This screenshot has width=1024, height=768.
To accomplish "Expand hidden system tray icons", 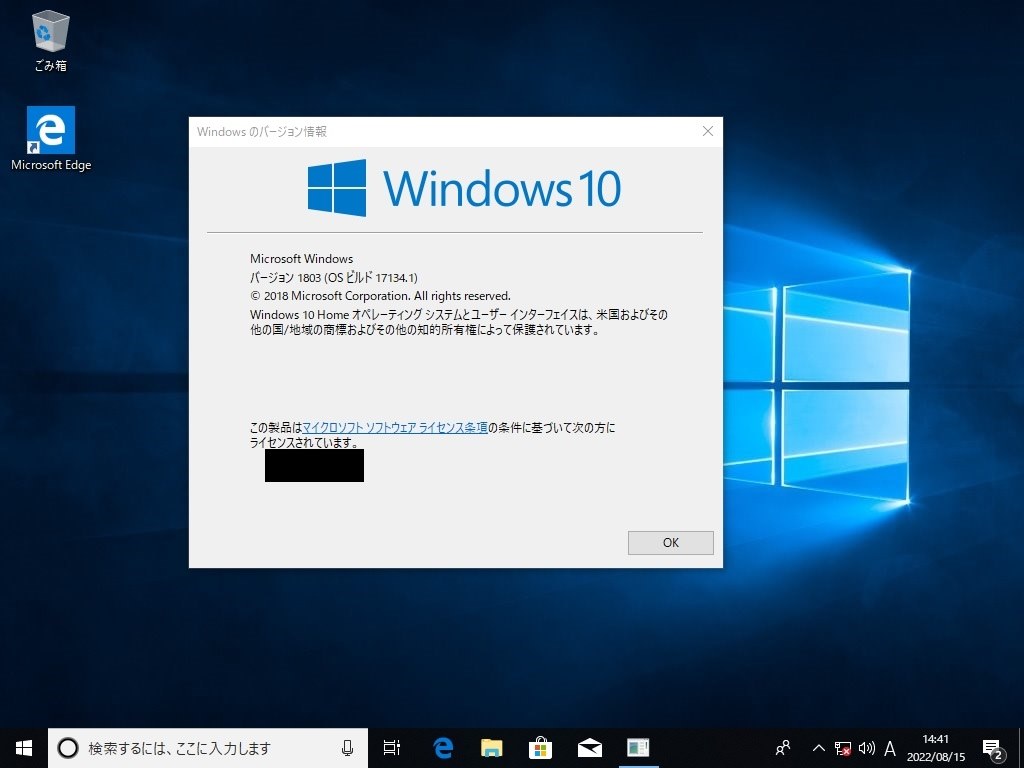I will (x=818, y=748).
